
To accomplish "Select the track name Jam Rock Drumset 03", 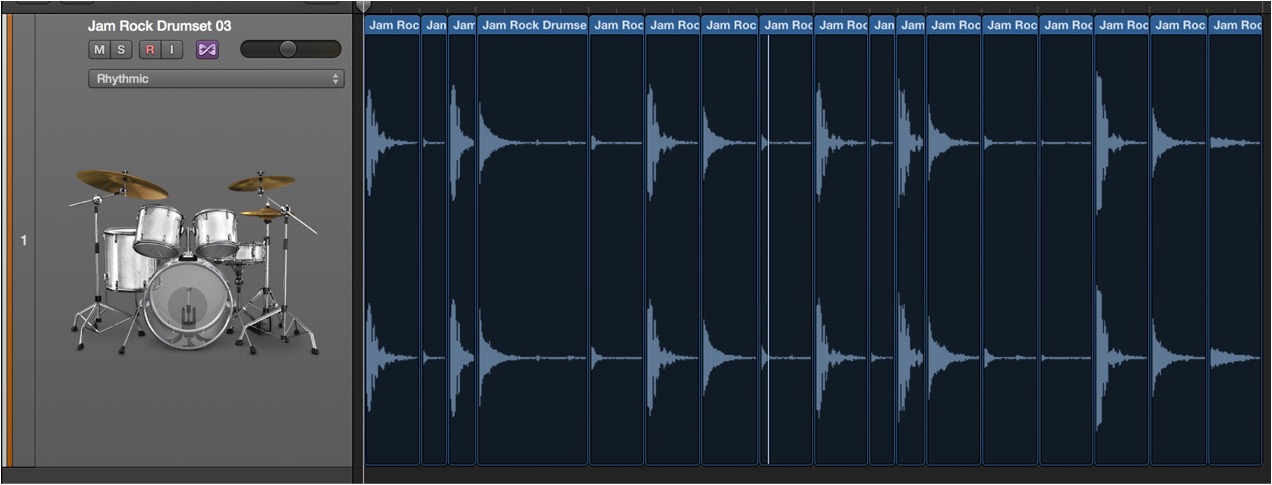I will click(159, 26).
